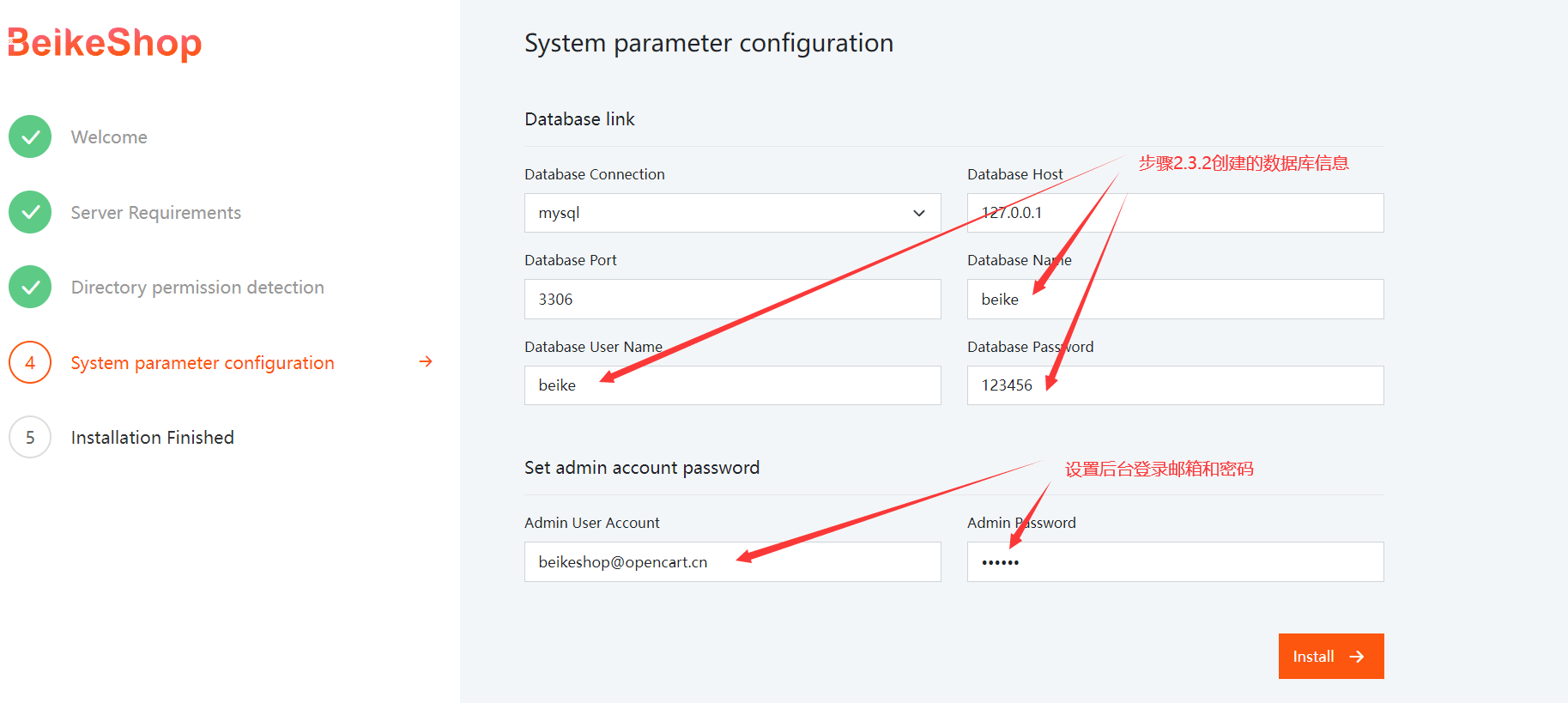Focus the Admin Password field
Viewport: 1568px width, 703px height.
pos(1175,561)
